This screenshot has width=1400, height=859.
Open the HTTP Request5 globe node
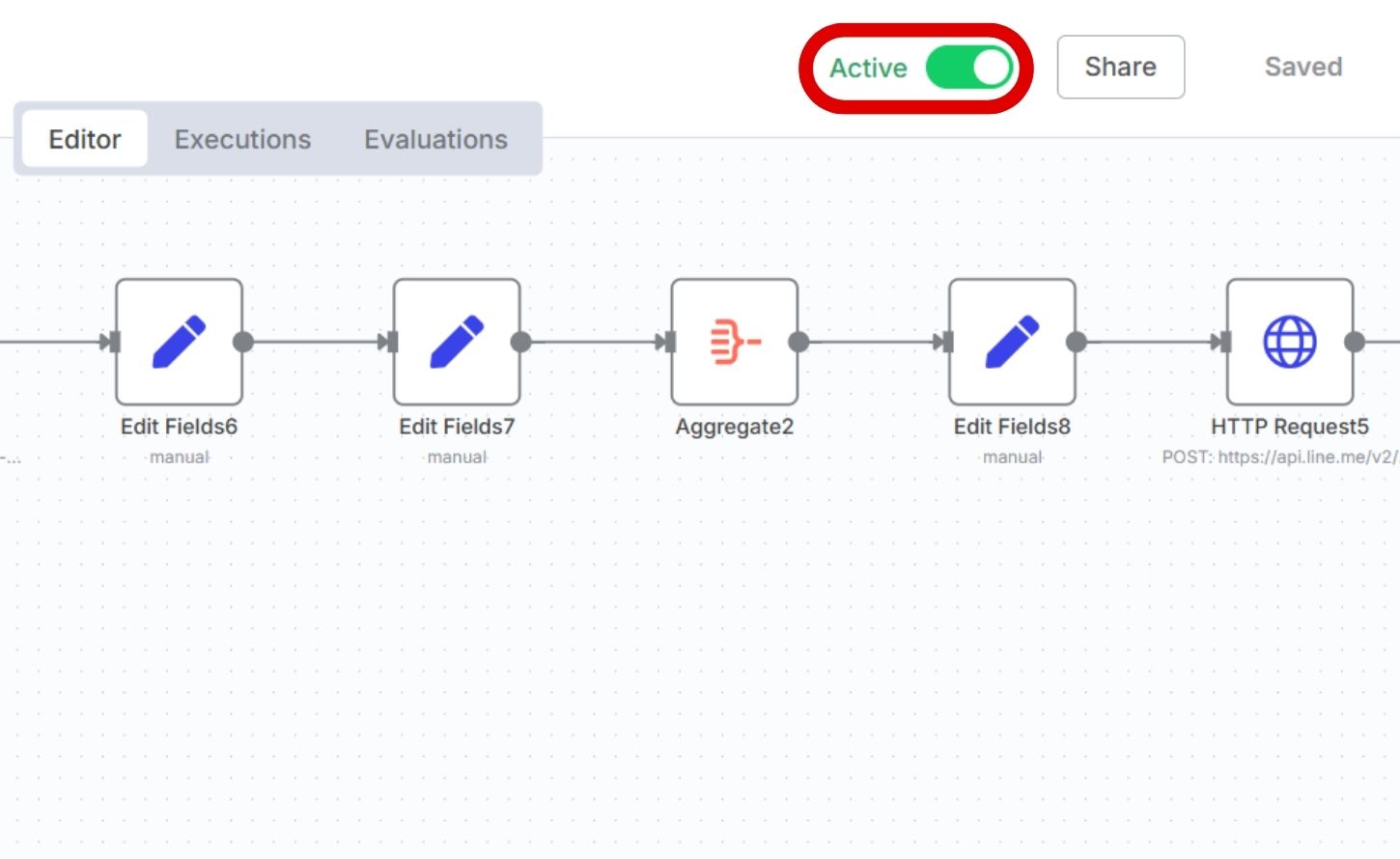(x=1290, y=342)
